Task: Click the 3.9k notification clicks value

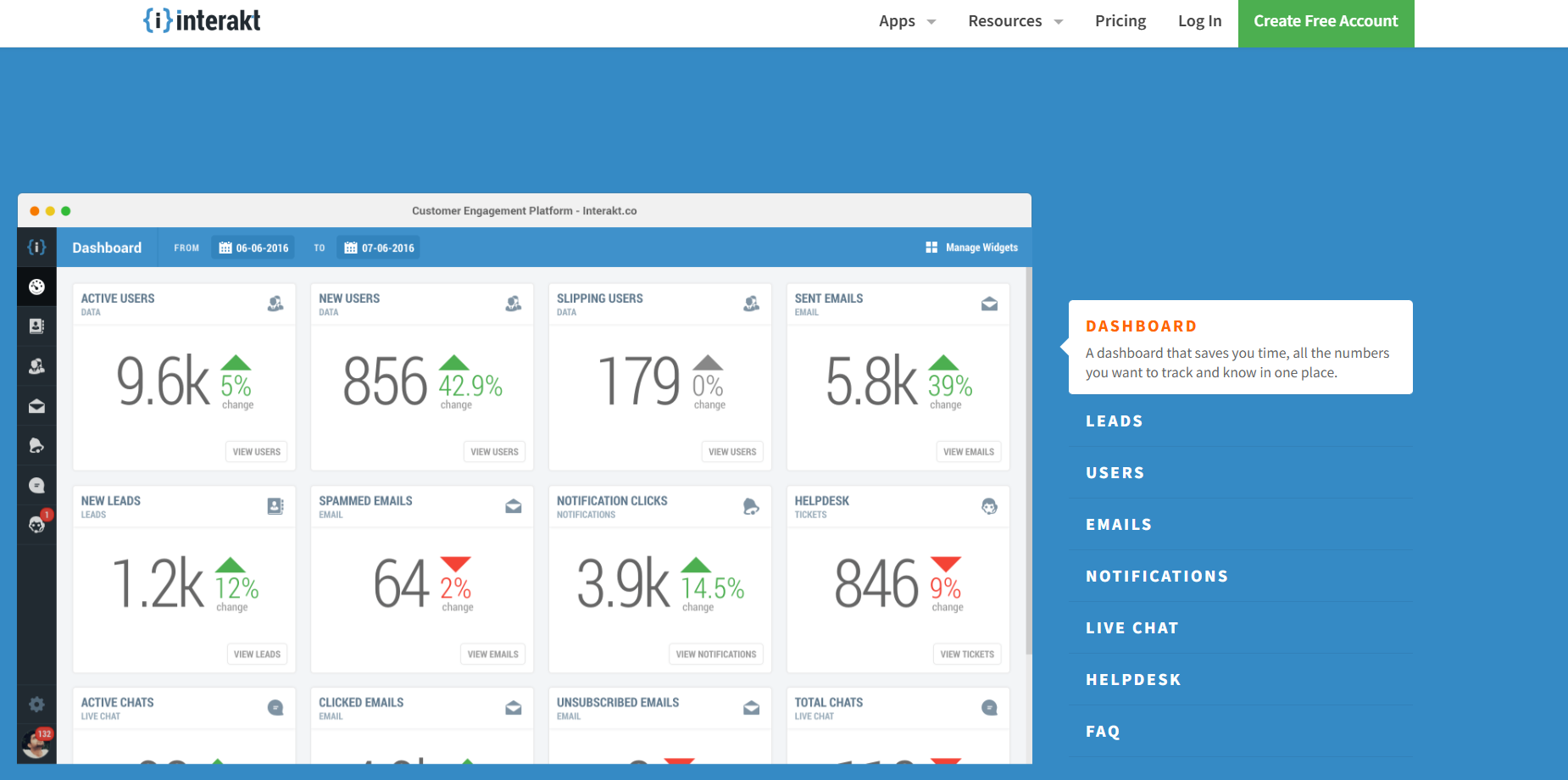Action: point(623,583)
